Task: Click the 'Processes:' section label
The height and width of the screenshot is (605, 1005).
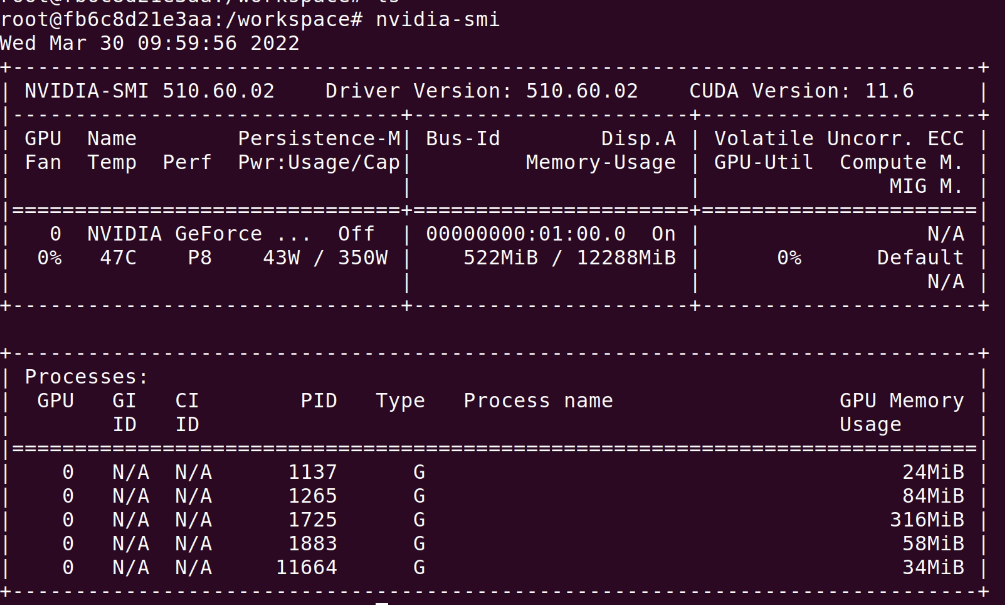Action: click(x=87, y=377)
